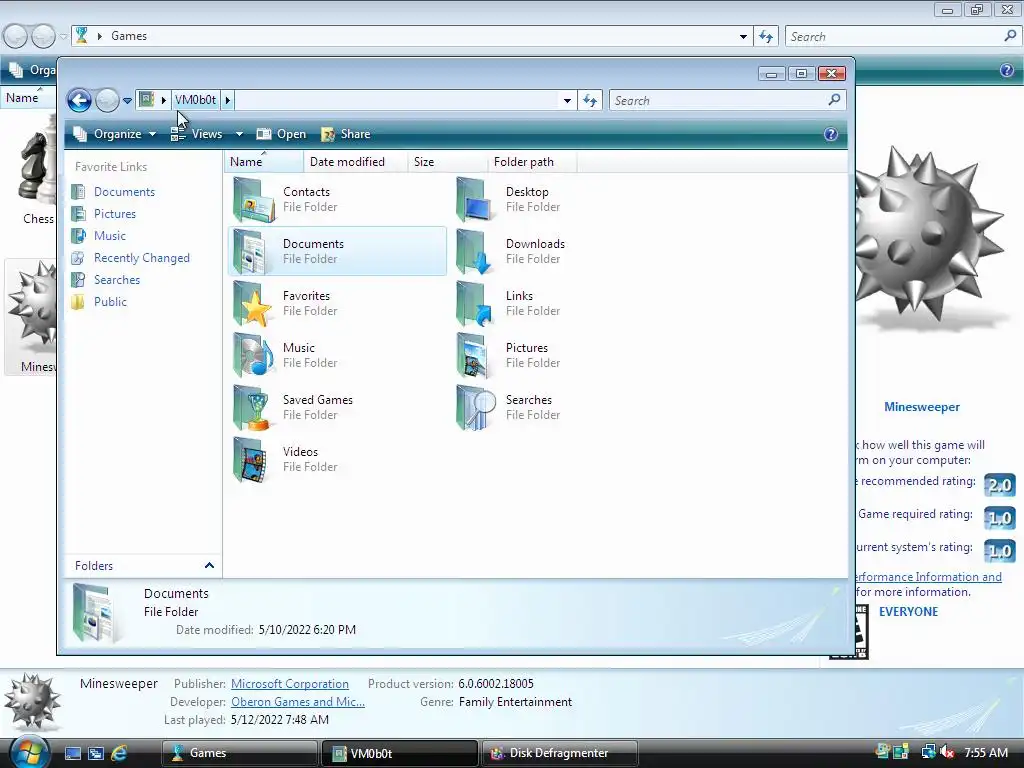Open the Contacts folder icon
The height and width of the screenshot is (768, 1024).
pos(255,199)
